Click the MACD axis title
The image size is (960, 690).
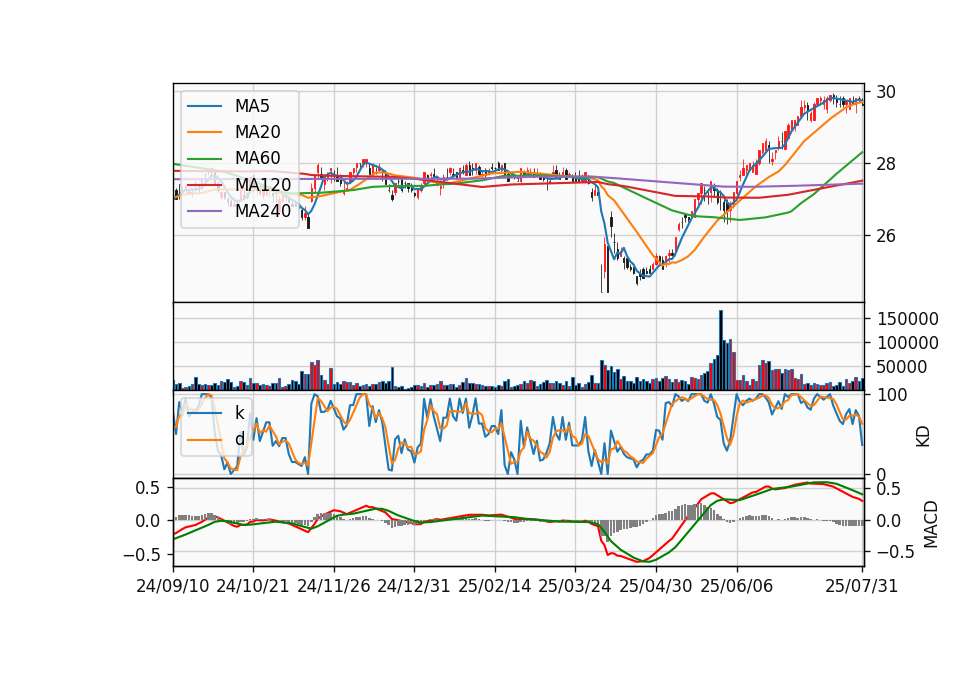[931, 524]
